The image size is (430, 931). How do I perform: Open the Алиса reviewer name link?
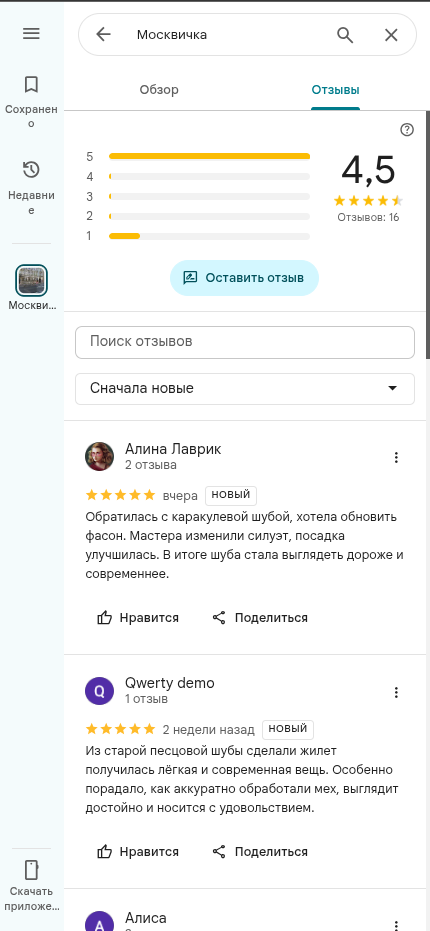pos(146,918)
